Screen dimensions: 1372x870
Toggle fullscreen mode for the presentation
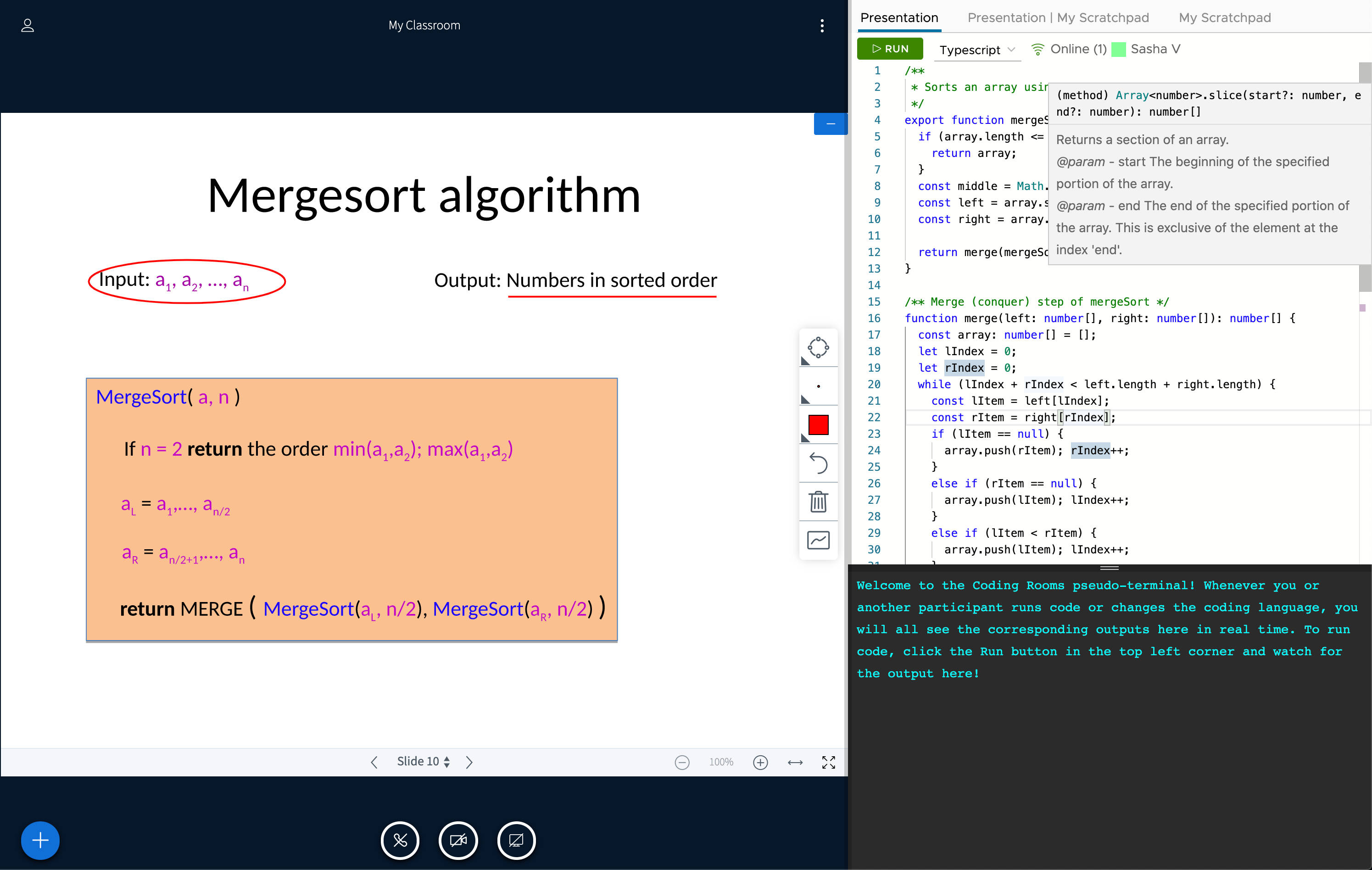[x=829, y=762]
